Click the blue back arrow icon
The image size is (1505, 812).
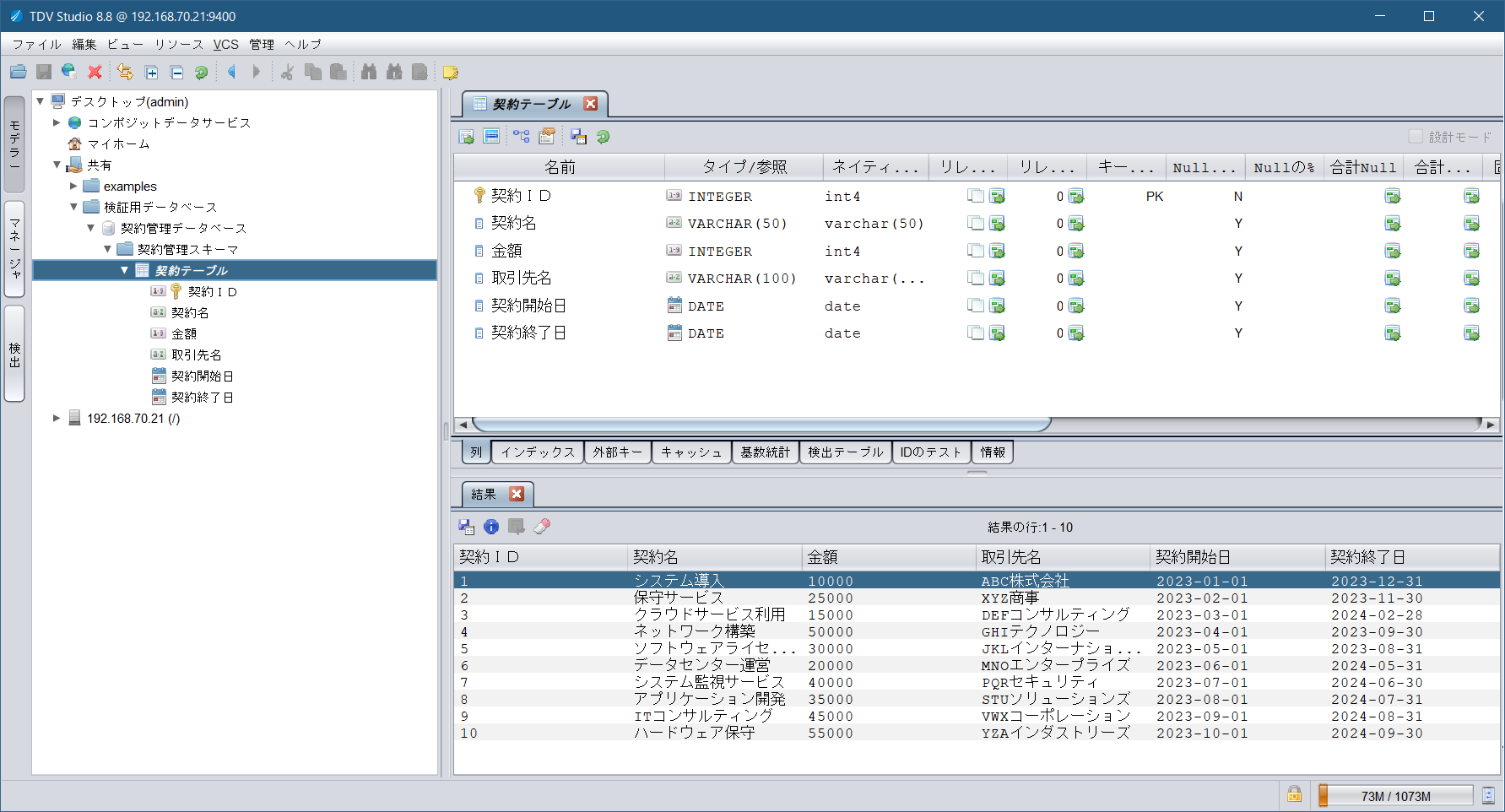[231, 73]
